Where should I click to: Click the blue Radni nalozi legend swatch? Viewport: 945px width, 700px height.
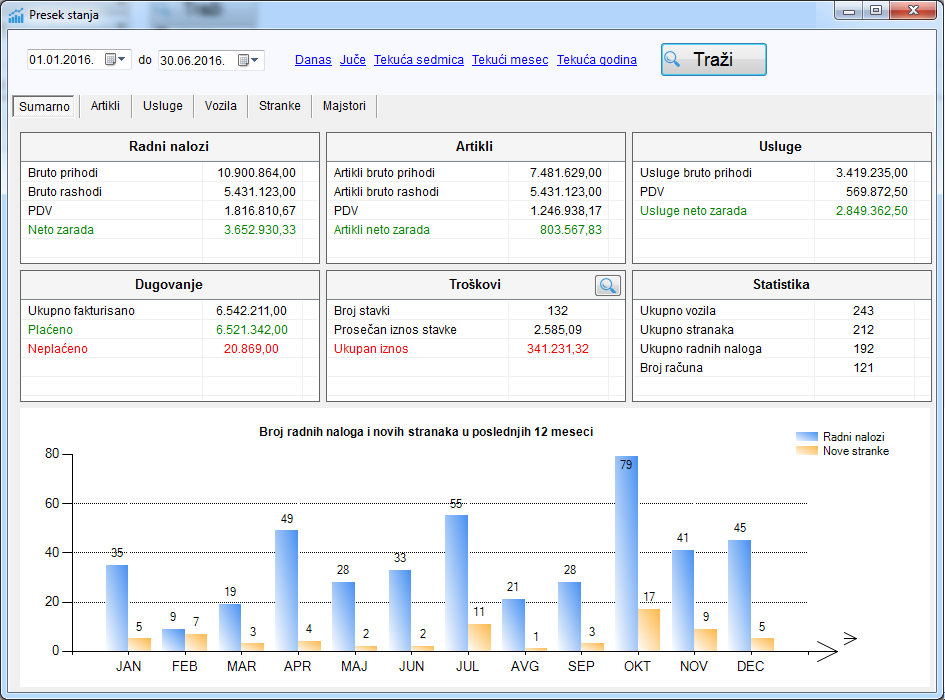806,437
